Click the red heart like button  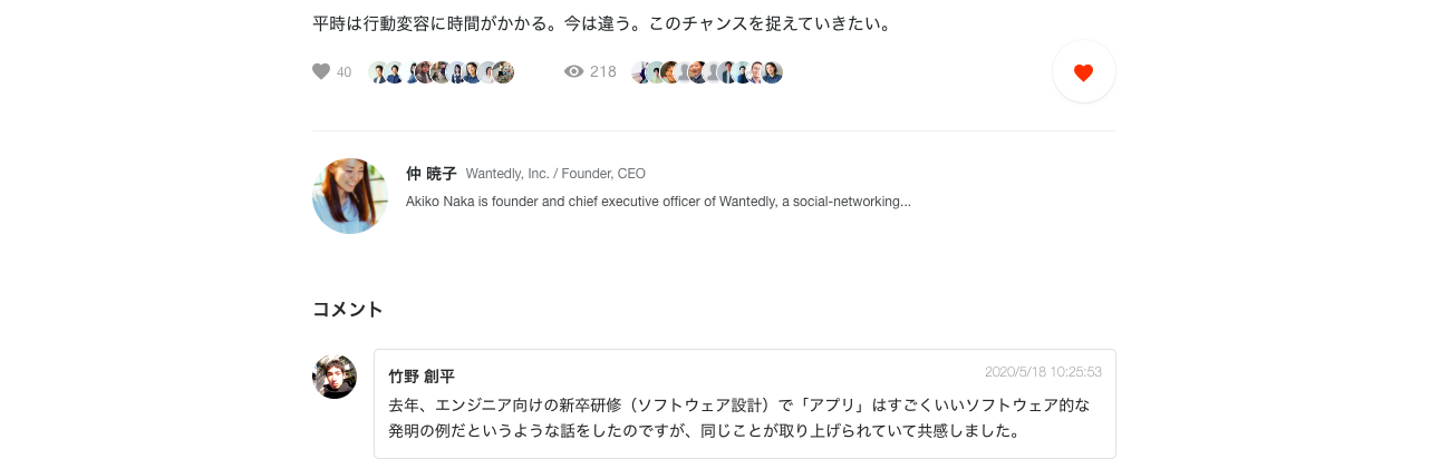(x=1083, y=72)
